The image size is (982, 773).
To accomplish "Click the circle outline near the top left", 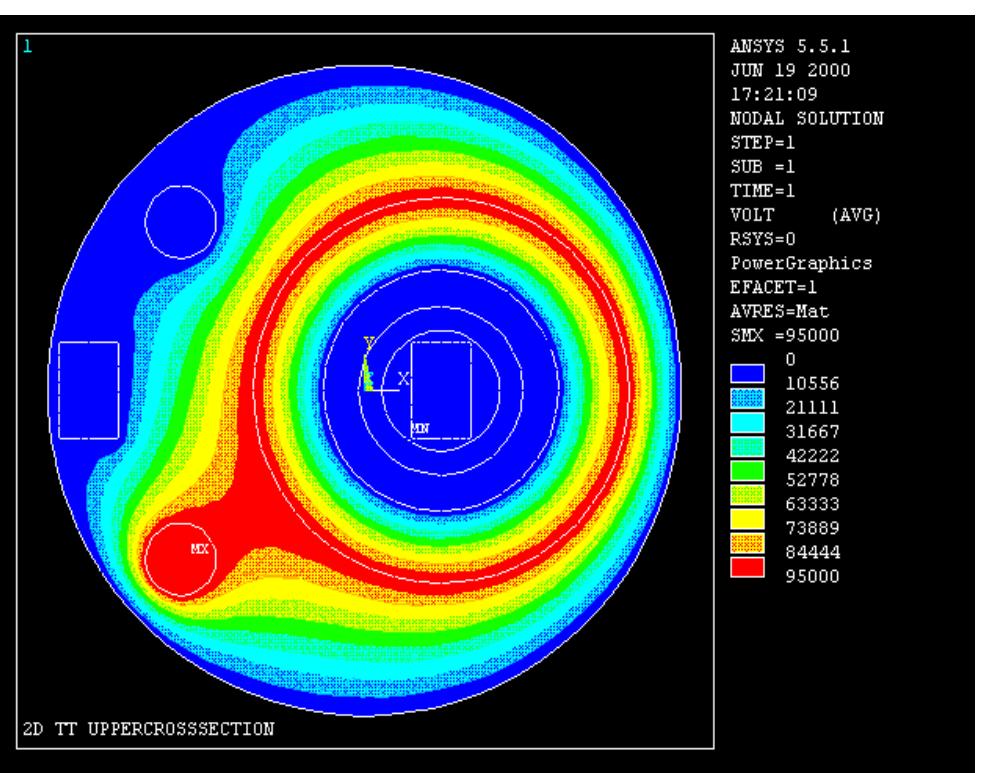I will [180, 222].
